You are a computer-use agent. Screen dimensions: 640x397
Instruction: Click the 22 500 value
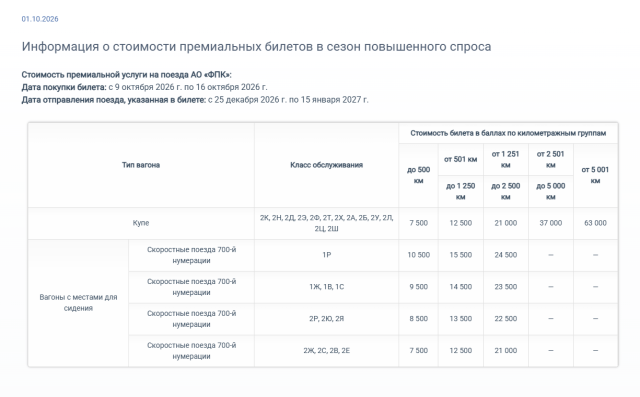[506, 319]
